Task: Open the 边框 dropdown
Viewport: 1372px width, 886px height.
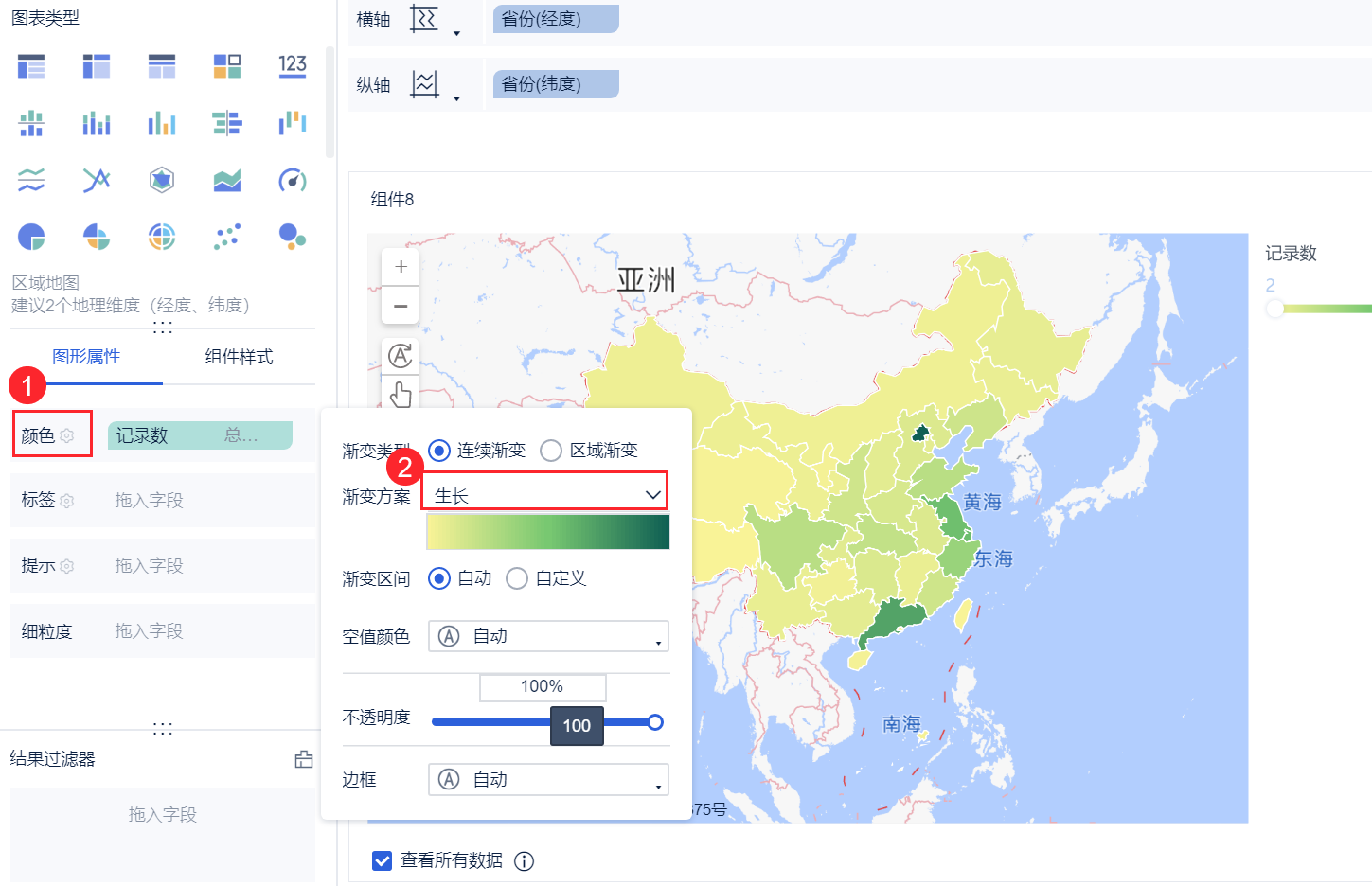Action: tap(548, 780)
